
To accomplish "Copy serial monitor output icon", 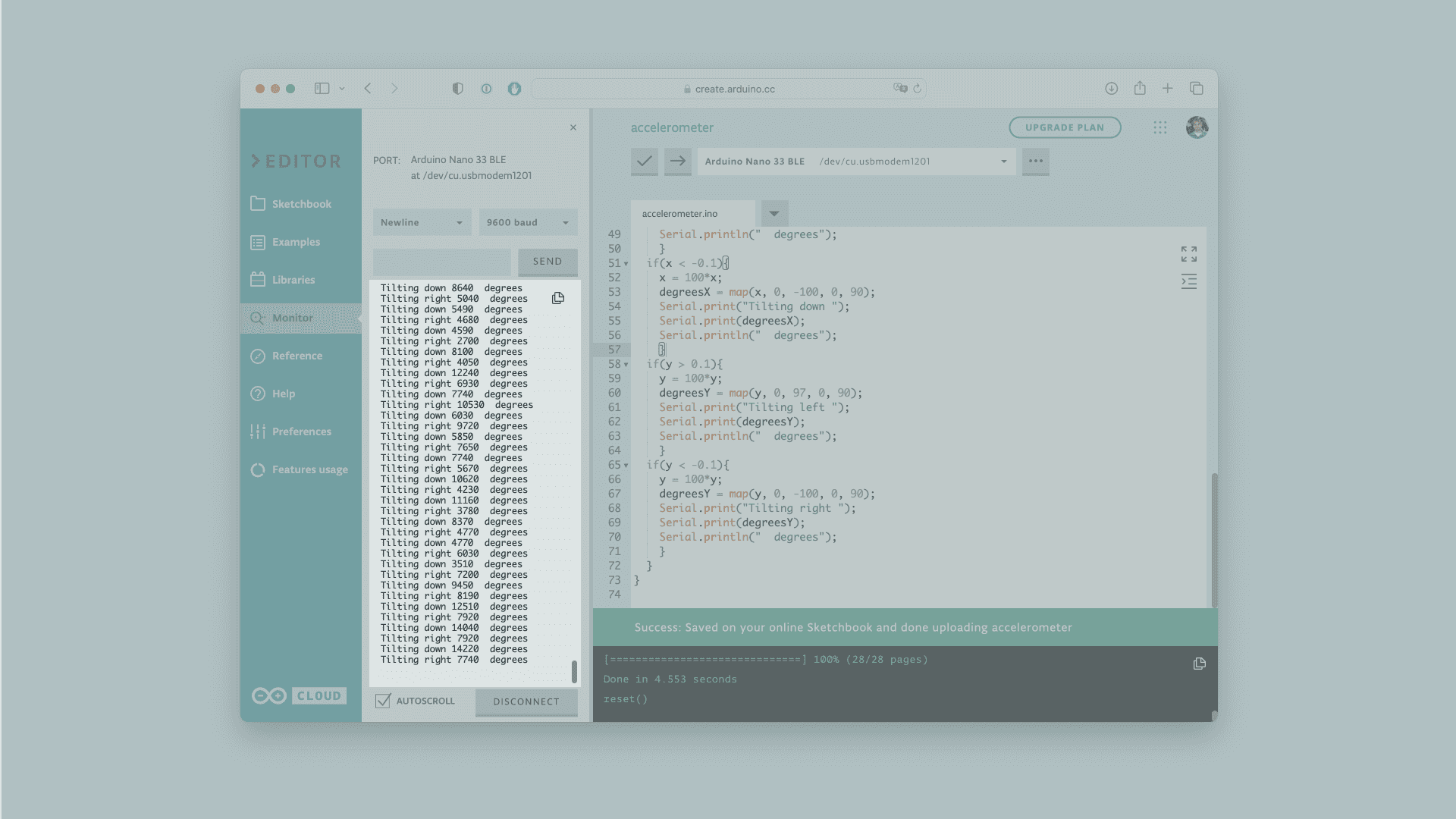I will 558,299.
